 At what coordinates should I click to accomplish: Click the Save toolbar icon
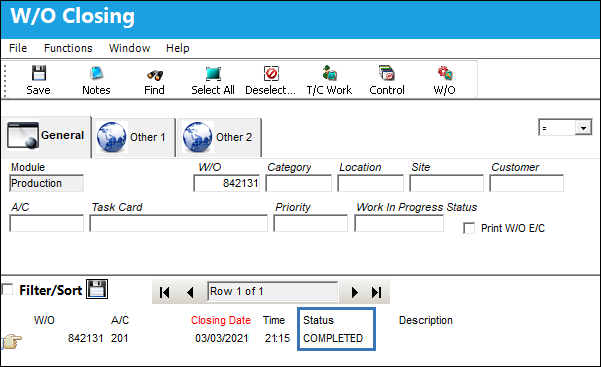(39, 73)
